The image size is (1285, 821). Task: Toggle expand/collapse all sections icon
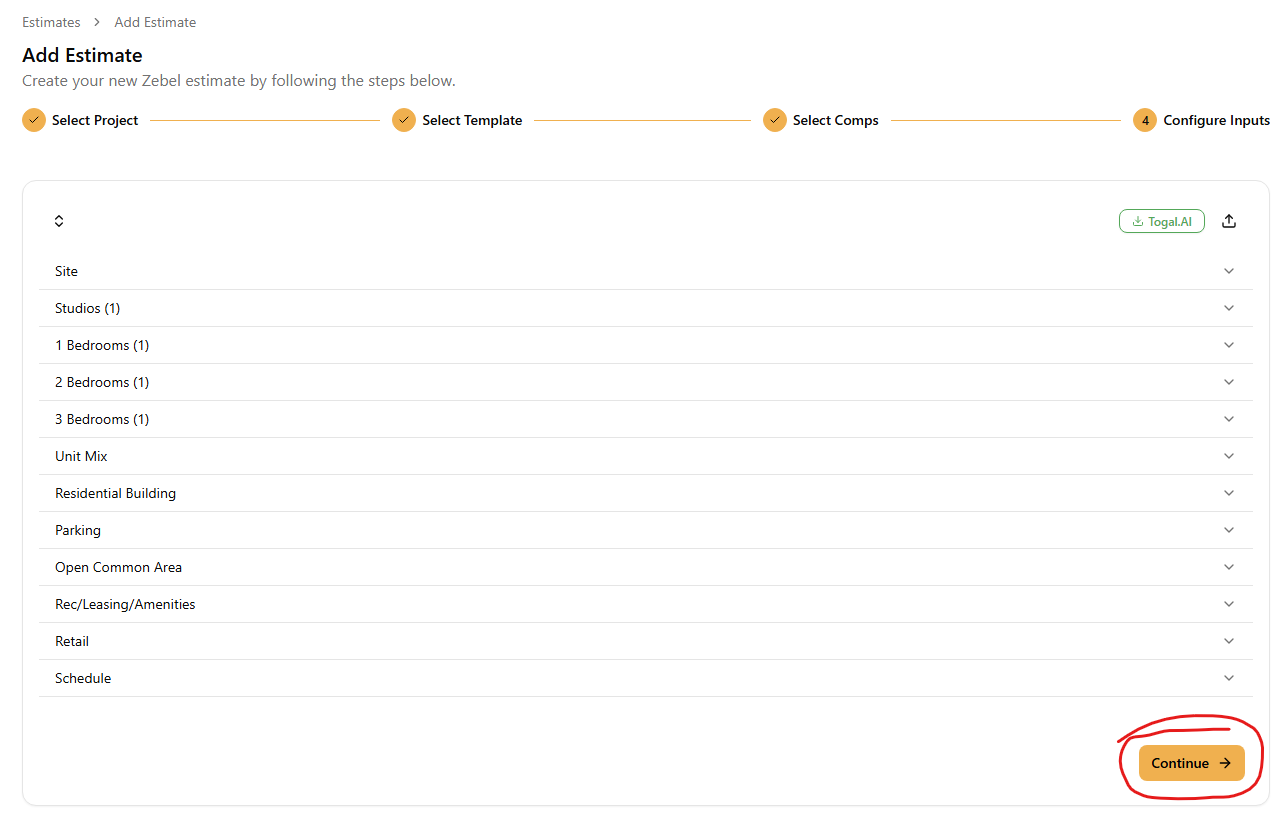[59, 221]
